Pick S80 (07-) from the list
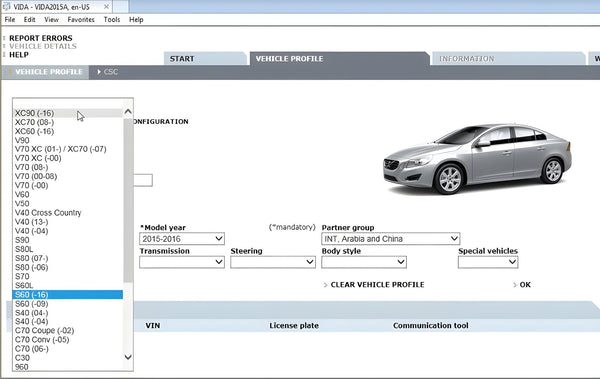 (x=68, y=258)
